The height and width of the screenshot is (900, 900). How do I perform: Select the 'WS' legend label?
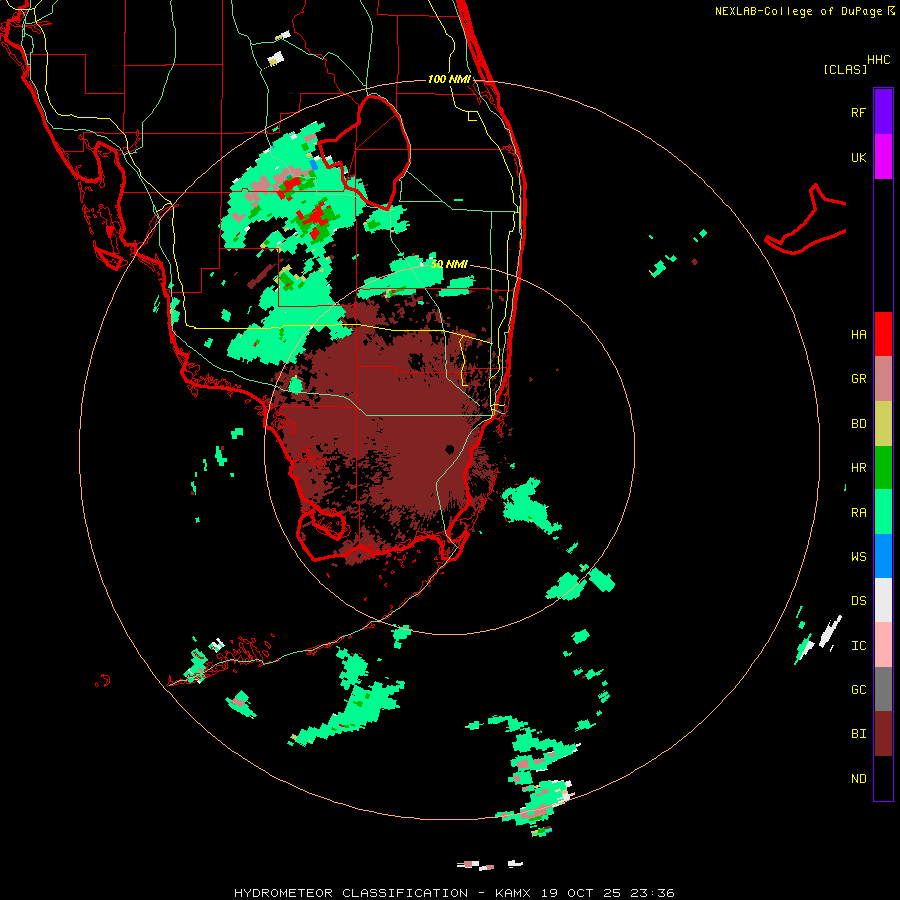pyautogui.click(x=858, y=557)
